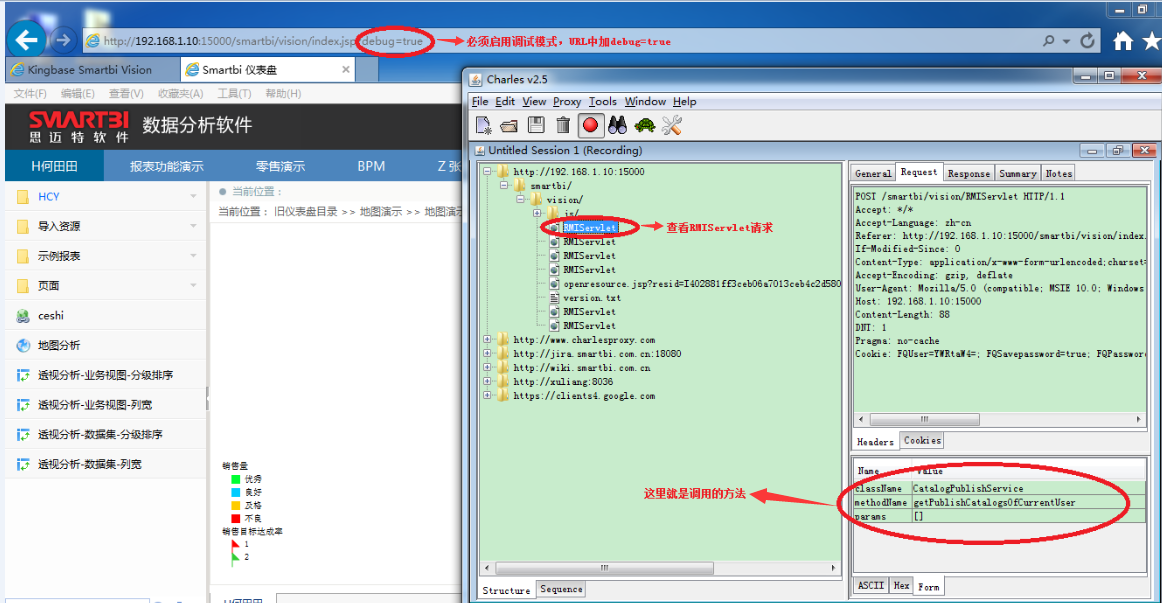This screenshot has height=603, width=1162.
Task: Collapse the smartbi/ tree node
Action: point(504,185)
